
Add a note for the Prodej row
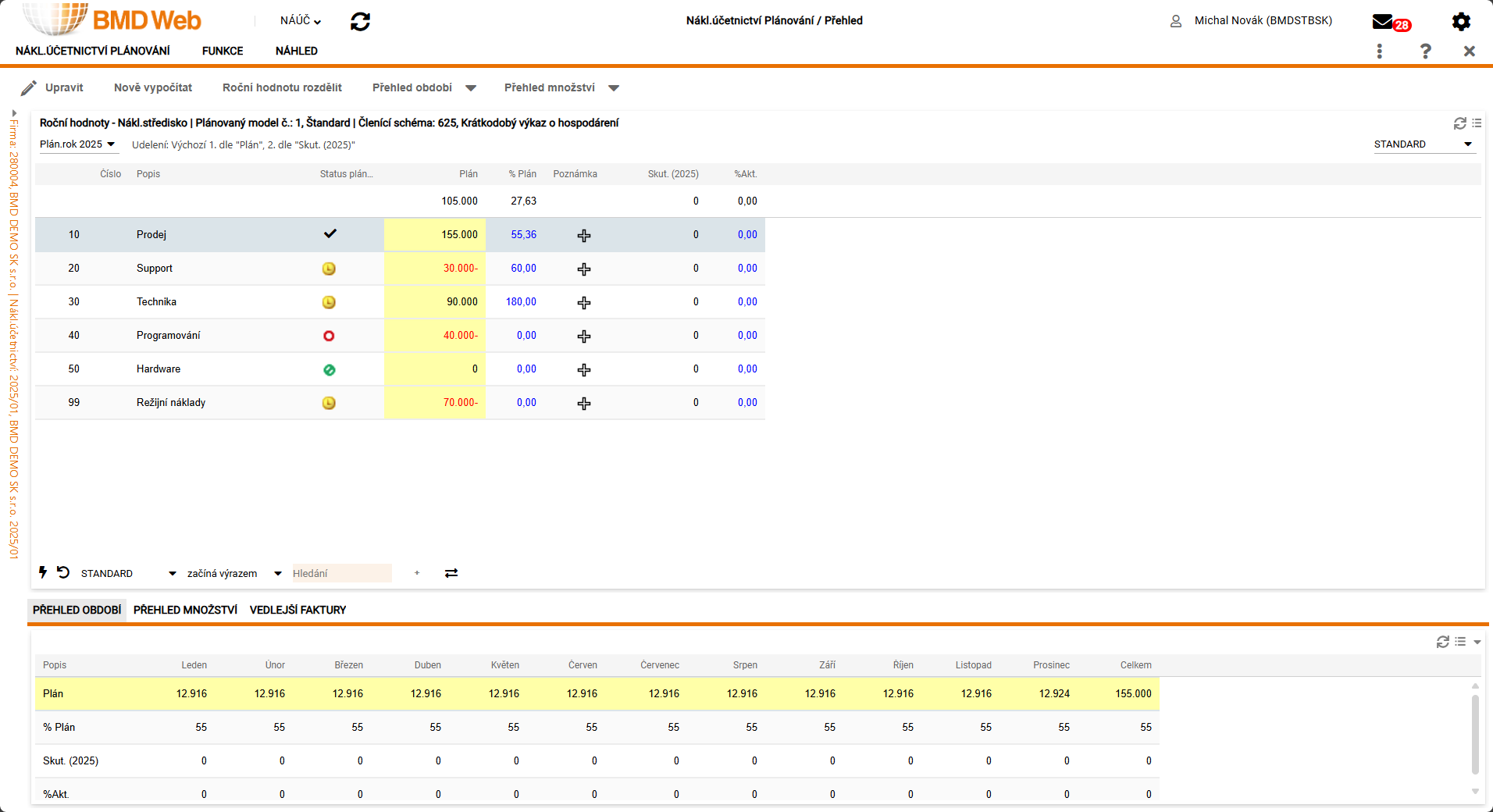[583, 235]
